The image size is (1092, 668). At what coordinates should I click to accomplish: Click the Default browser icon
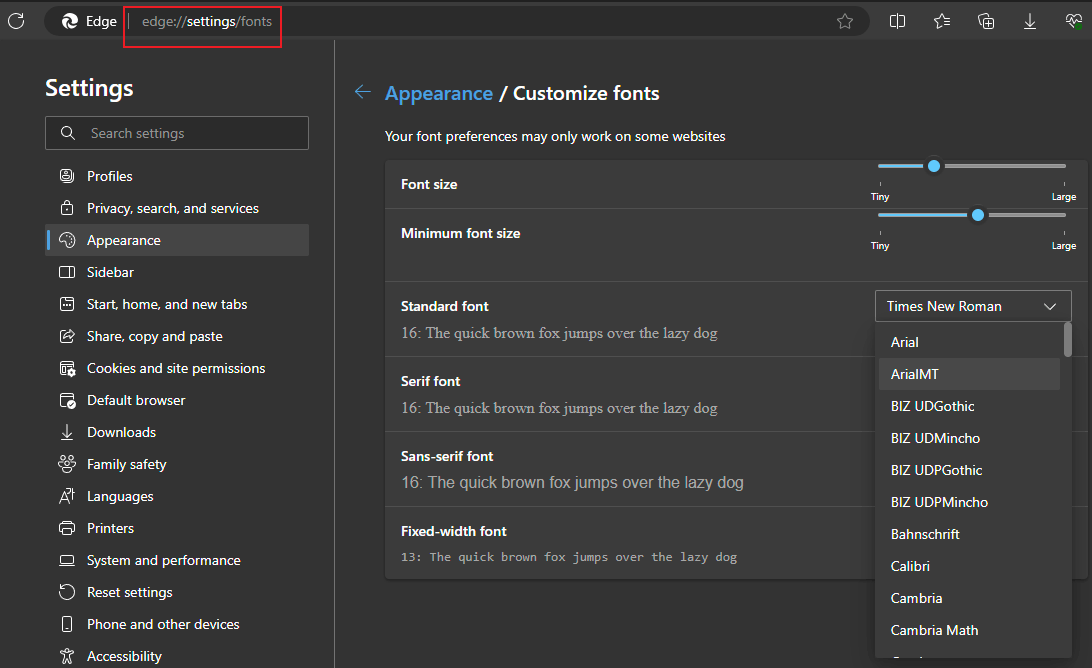coord(67,400)
